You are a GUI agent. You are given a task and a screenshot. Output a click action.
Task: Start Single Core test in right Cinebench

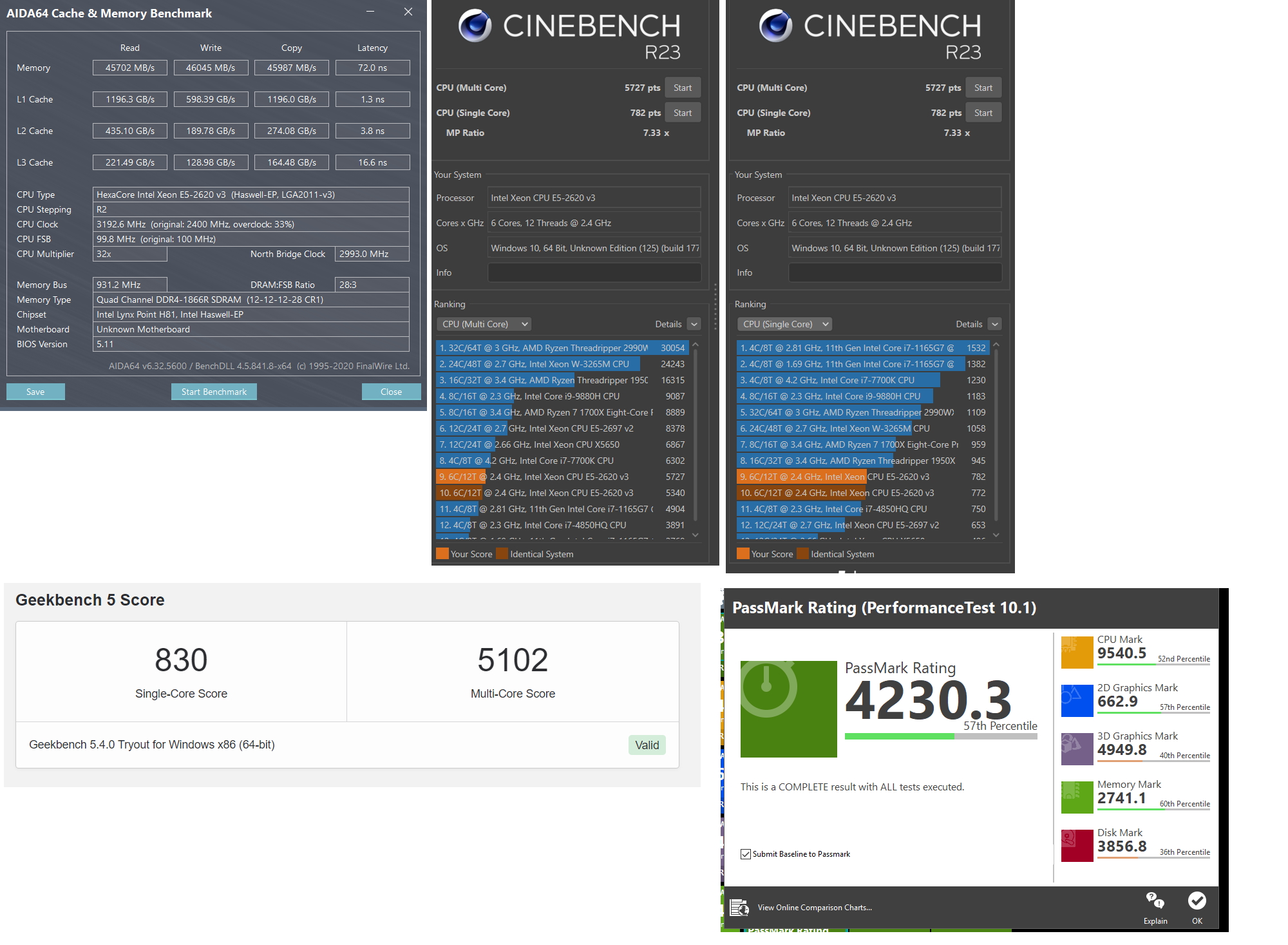tap(983, 113)
